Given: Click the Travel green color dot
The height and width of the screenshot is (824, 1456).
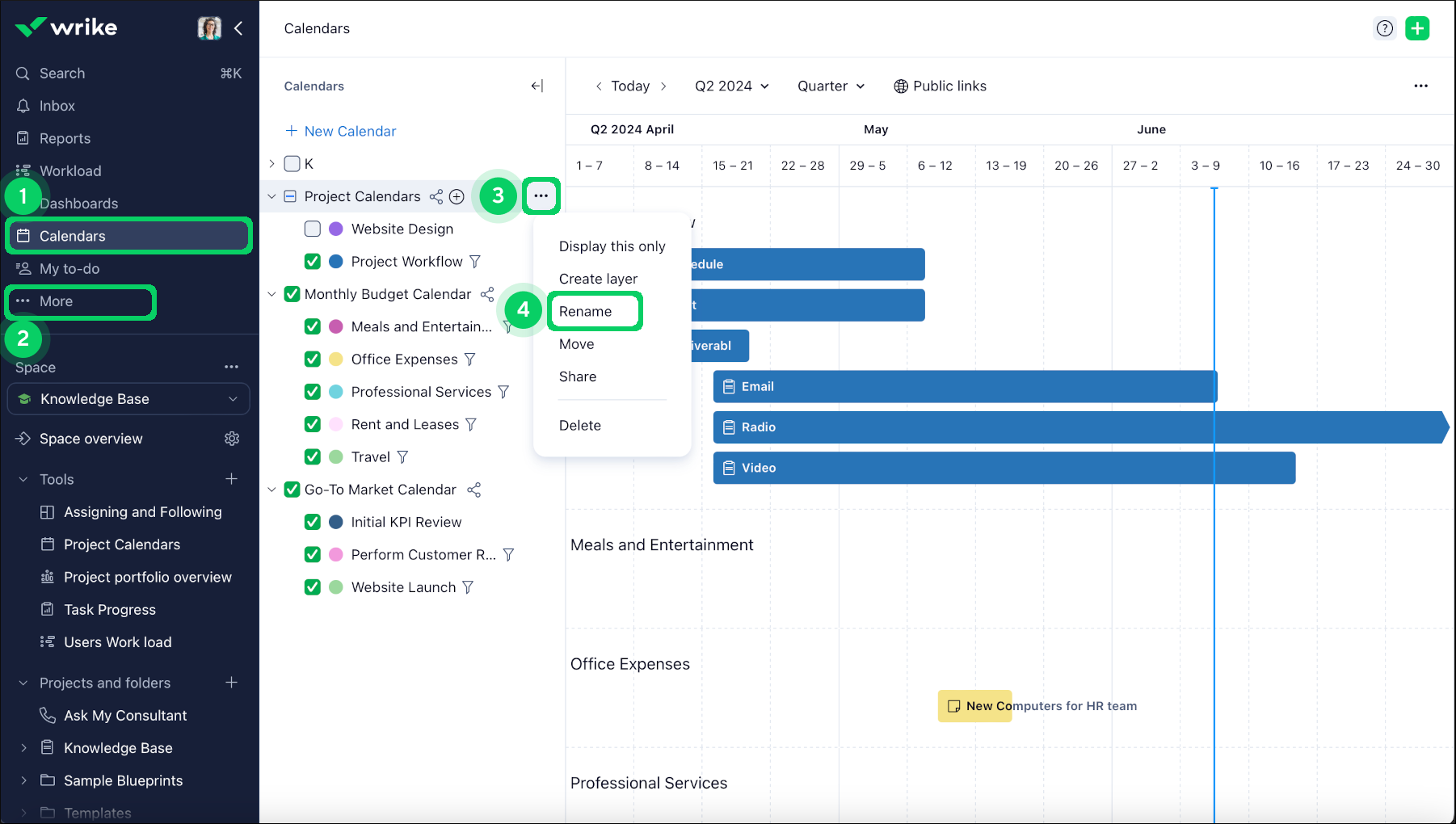Looking at the screenshot, I should pyautogui.click(x=336, y=457).
